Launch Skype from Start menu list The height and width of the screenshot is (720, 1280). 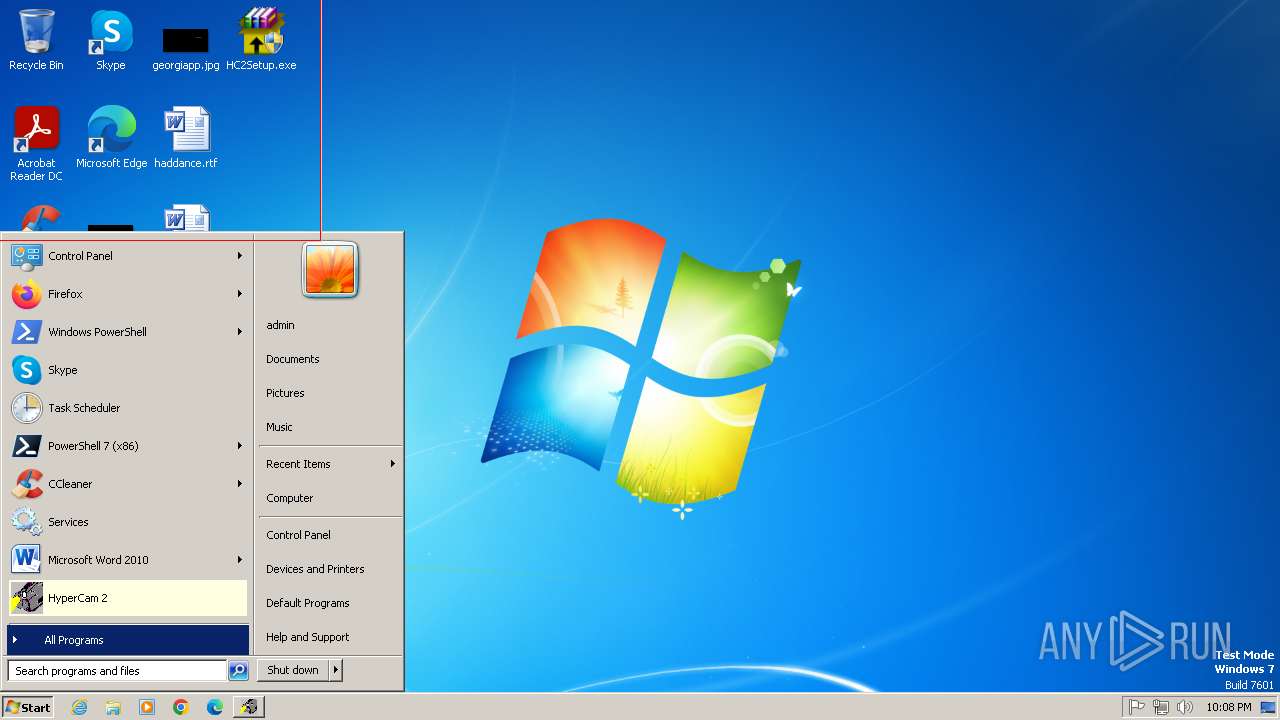[x=127, y=370]
